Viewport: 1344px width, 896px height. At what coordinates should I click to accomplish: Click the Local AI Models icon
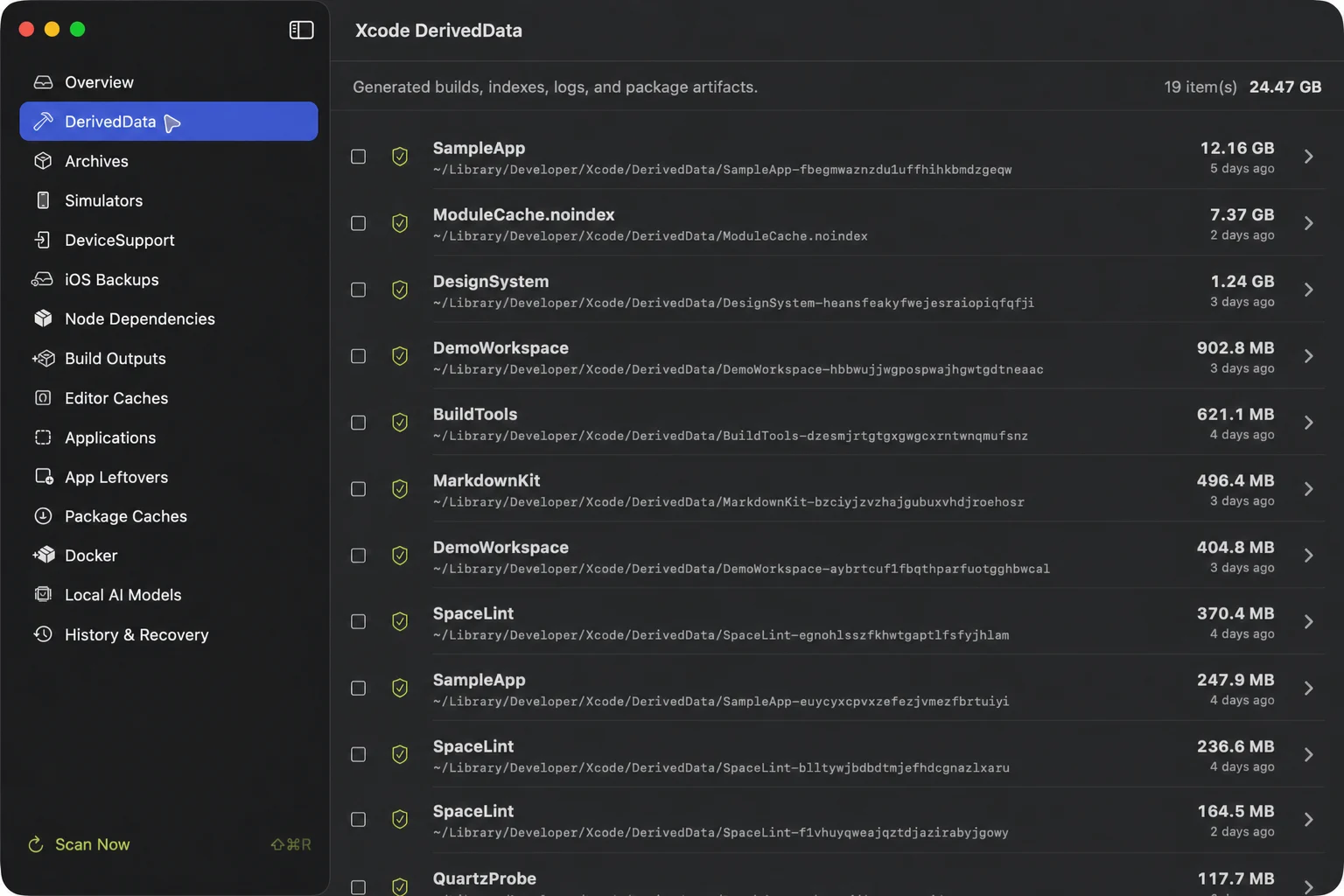tap(43, 594)
